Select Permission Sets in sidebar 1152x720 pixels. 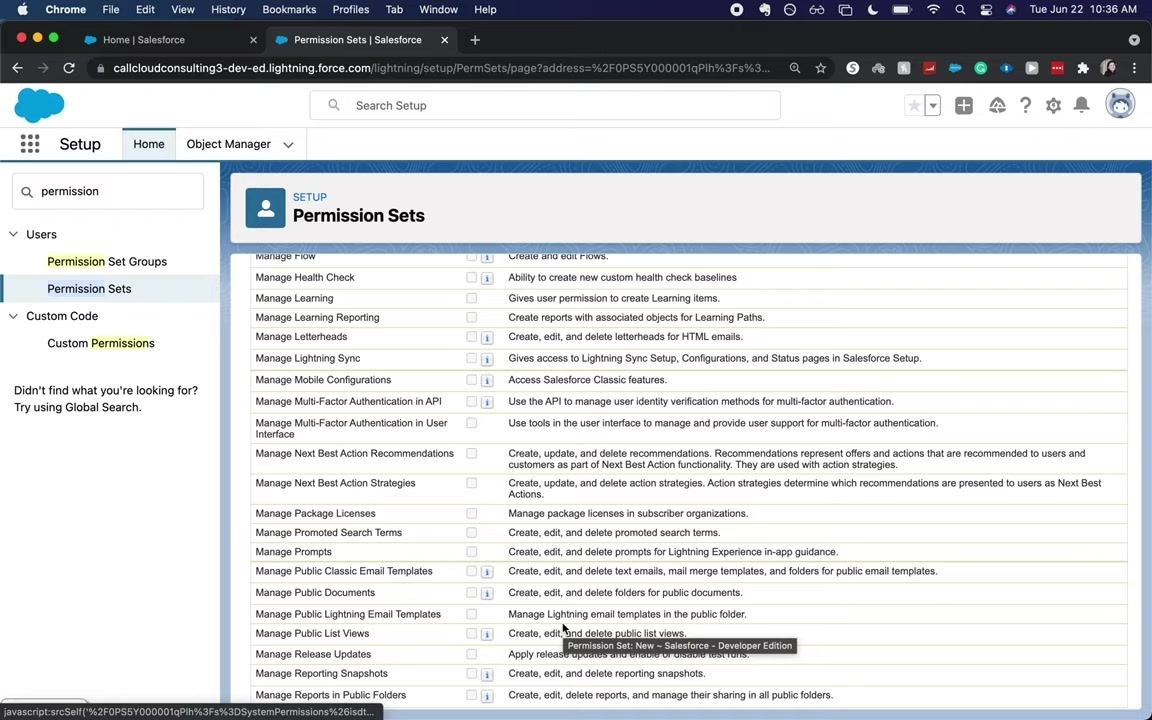point(89,289)
